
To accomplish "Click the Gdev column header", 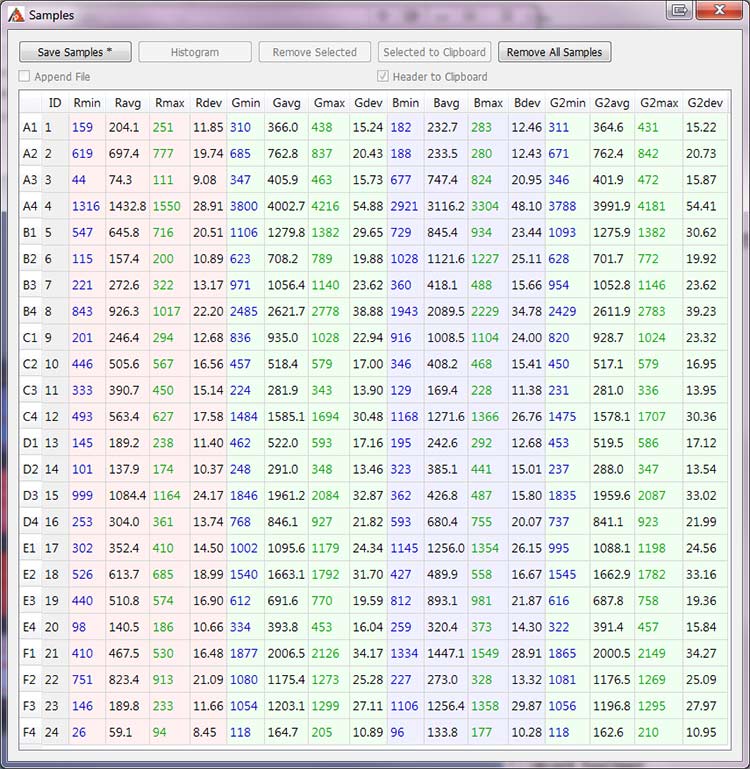I will click(x=368, y=103).
